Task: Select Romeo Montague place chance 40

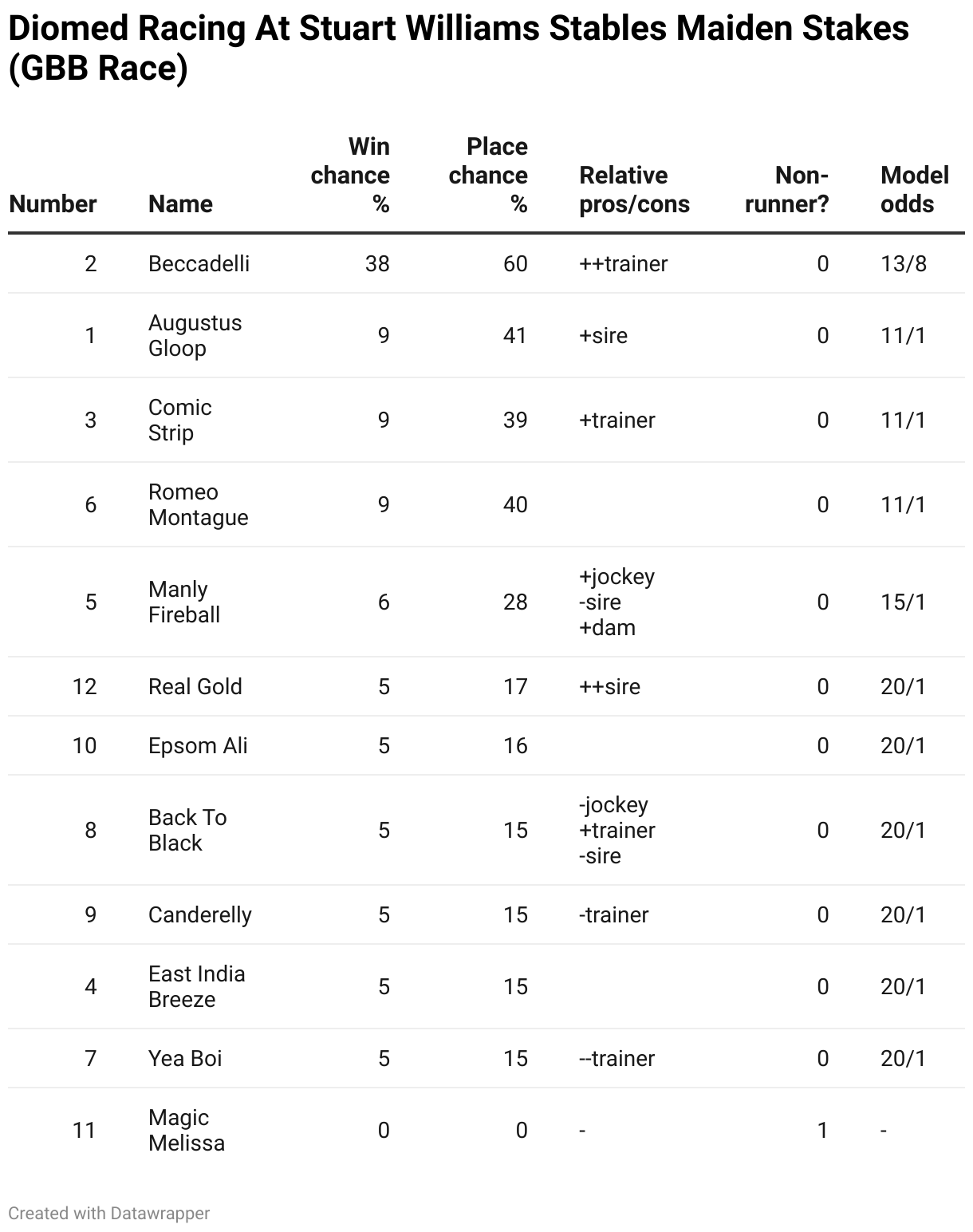Action: click(515, 504)
